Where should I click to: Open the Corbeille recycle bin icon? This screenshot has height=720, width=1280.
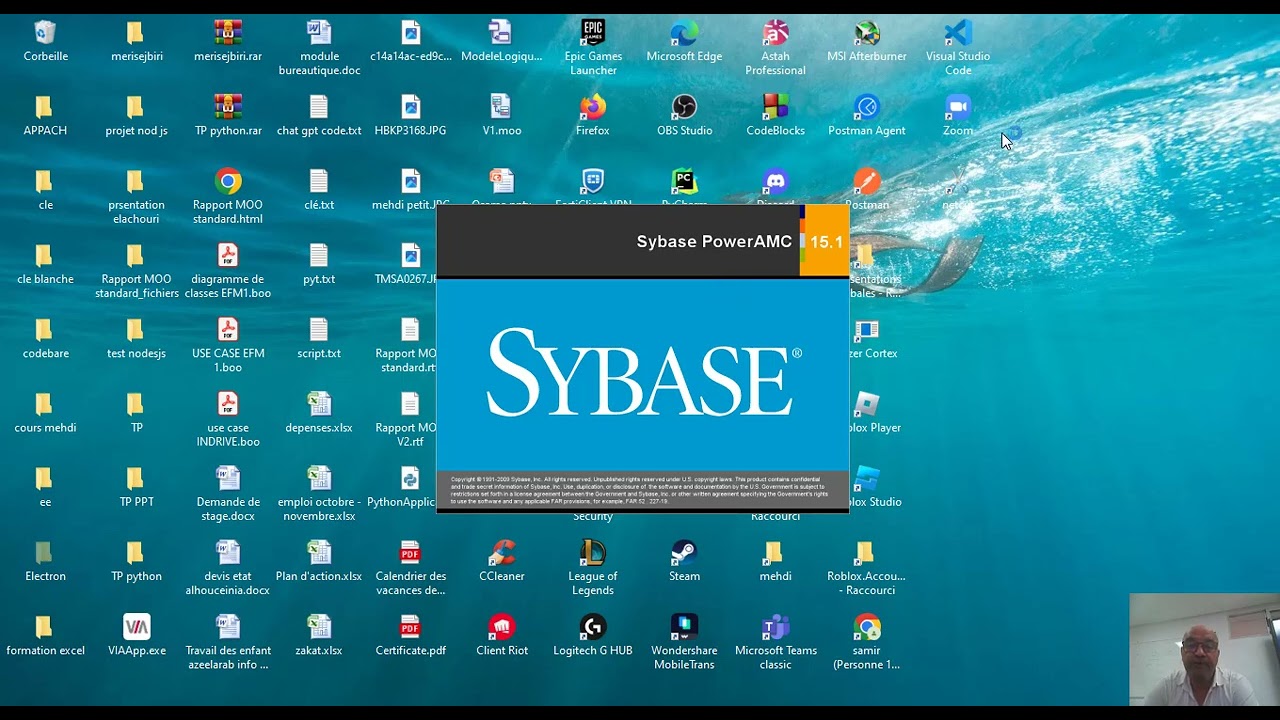[x=46, y=41]
